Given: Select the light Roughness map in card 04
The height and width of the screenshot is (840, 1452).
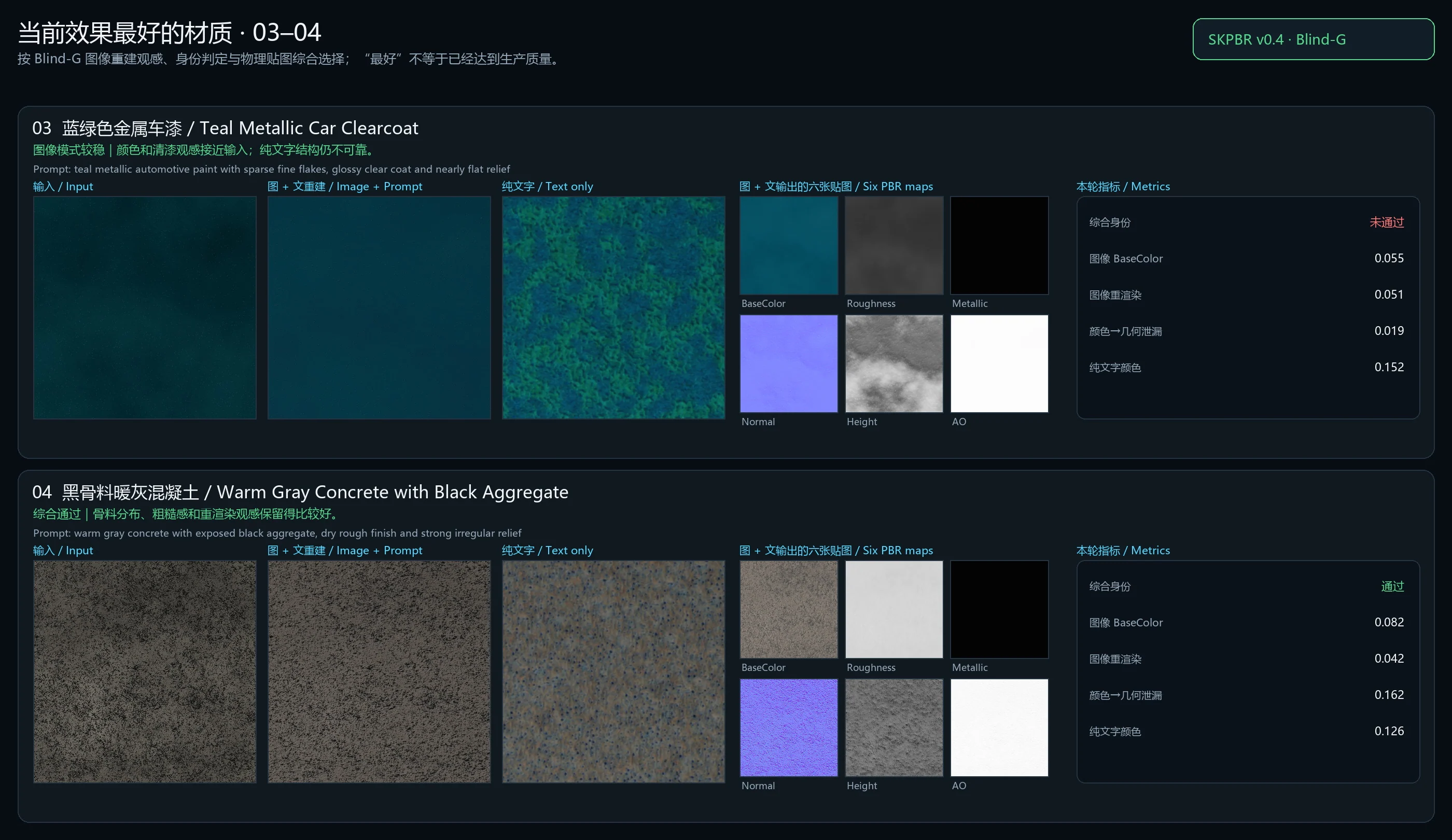Looking at the screenshot, I should (x=894, y=610).
